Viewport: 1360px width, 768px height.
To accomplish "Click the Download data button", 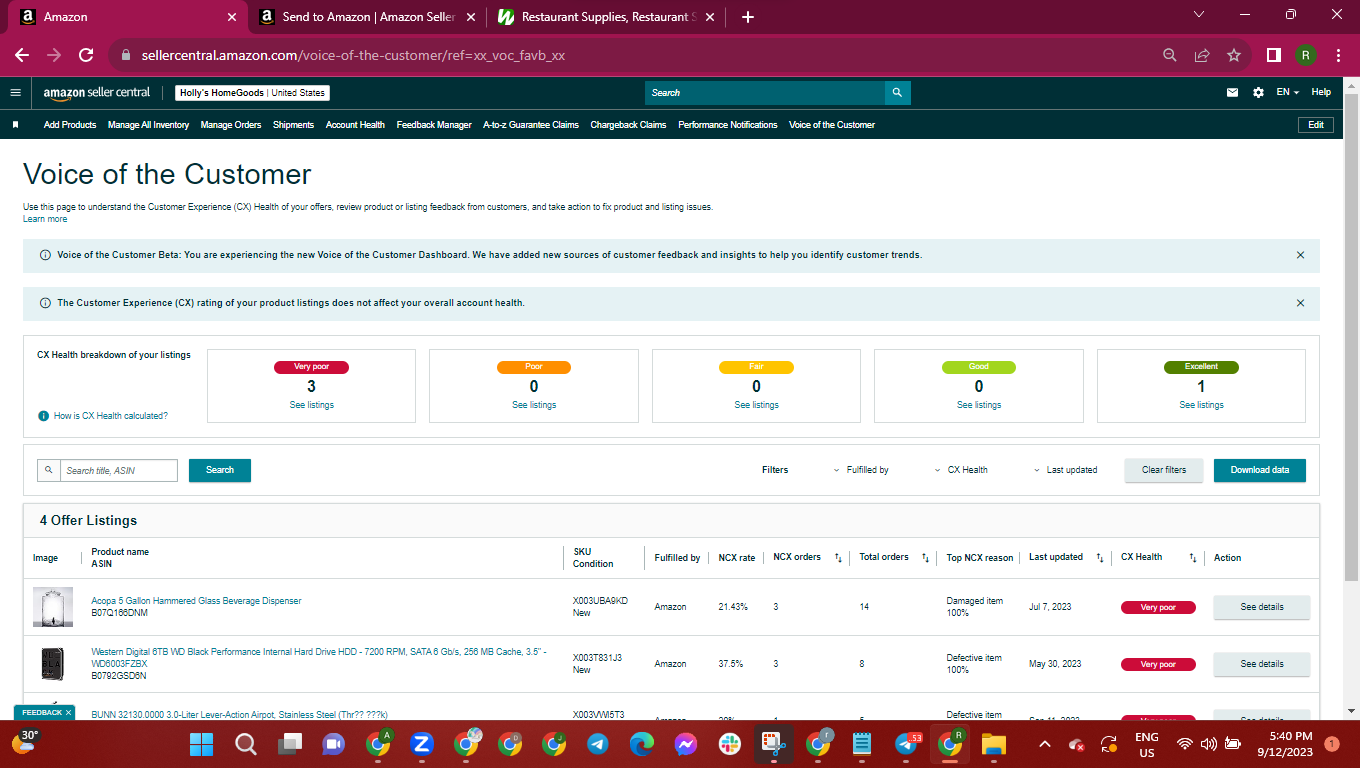I will point(1260,470).
